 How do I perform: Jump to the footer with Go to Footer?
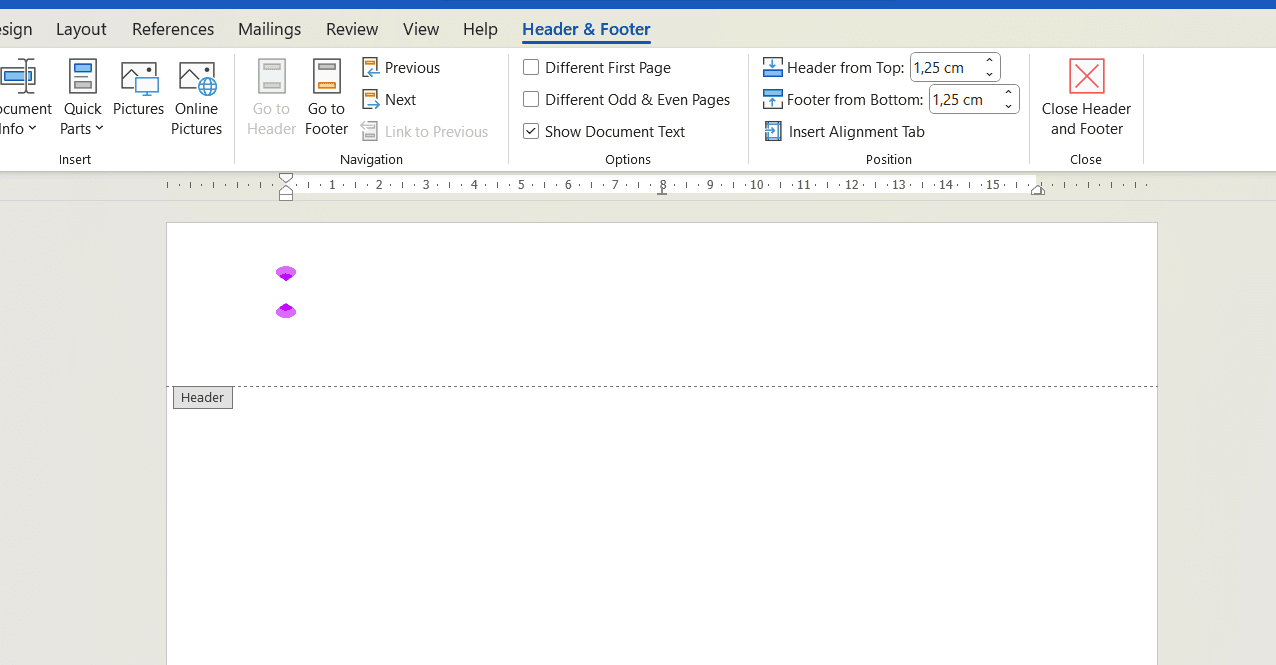point(326,98)
